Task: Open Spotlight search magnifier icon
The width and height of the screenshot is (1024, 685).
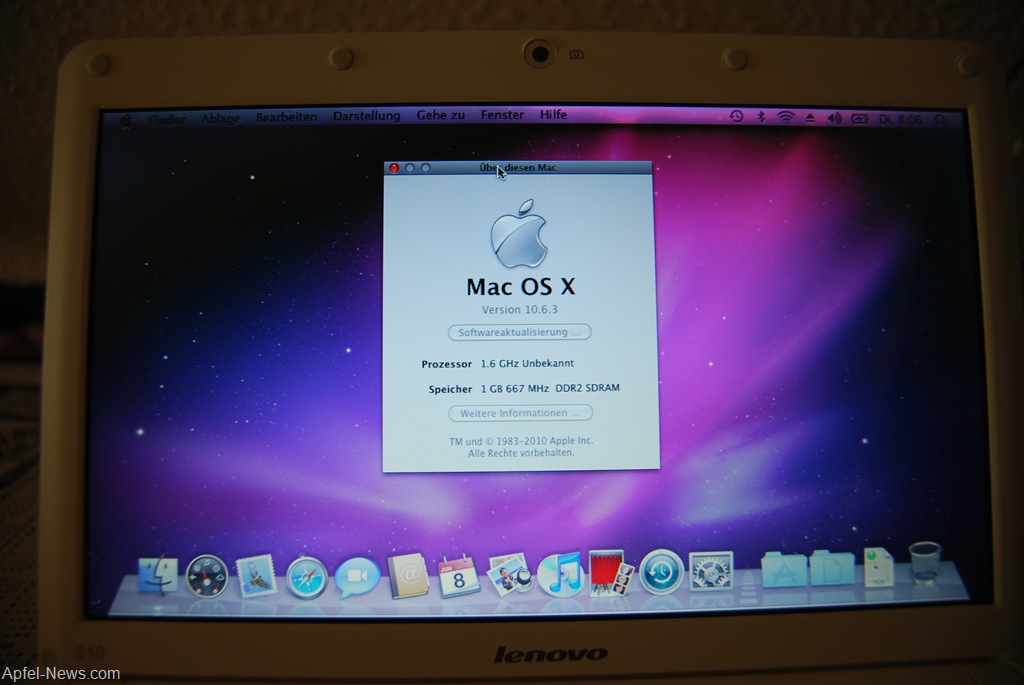Action: pos(940,119)
